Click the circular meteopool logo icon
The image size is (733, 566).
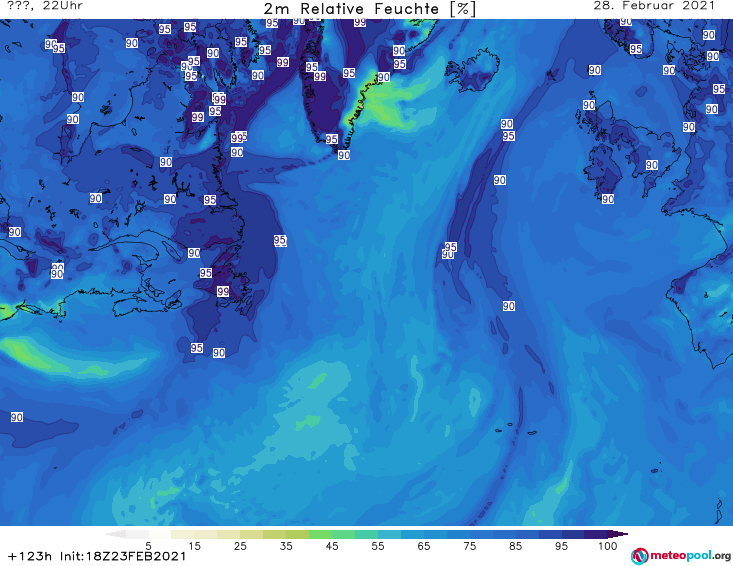(x=639, y=556)
